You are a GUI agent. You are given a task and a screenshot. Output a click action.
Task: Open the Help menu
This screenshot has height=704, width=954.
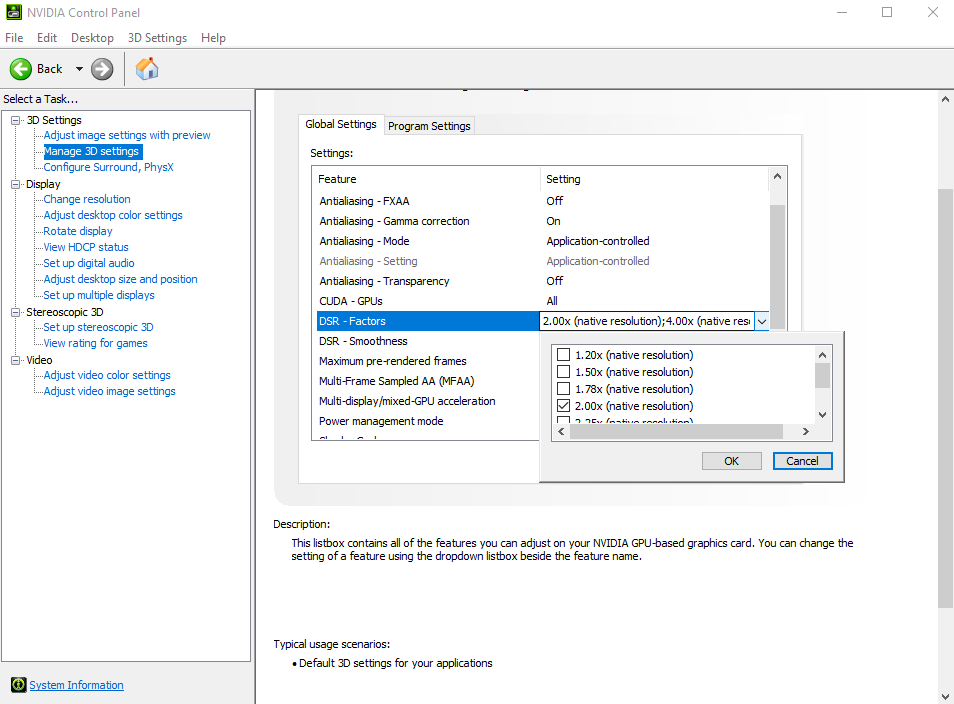click(213, 38)
